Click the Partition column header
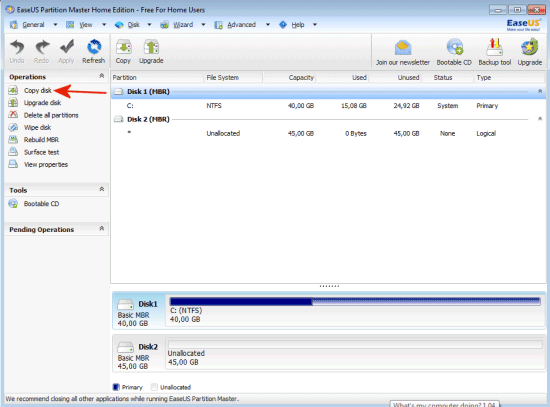Screen dimensions: 550x407 pyautogui.click(x=157, y=78)
